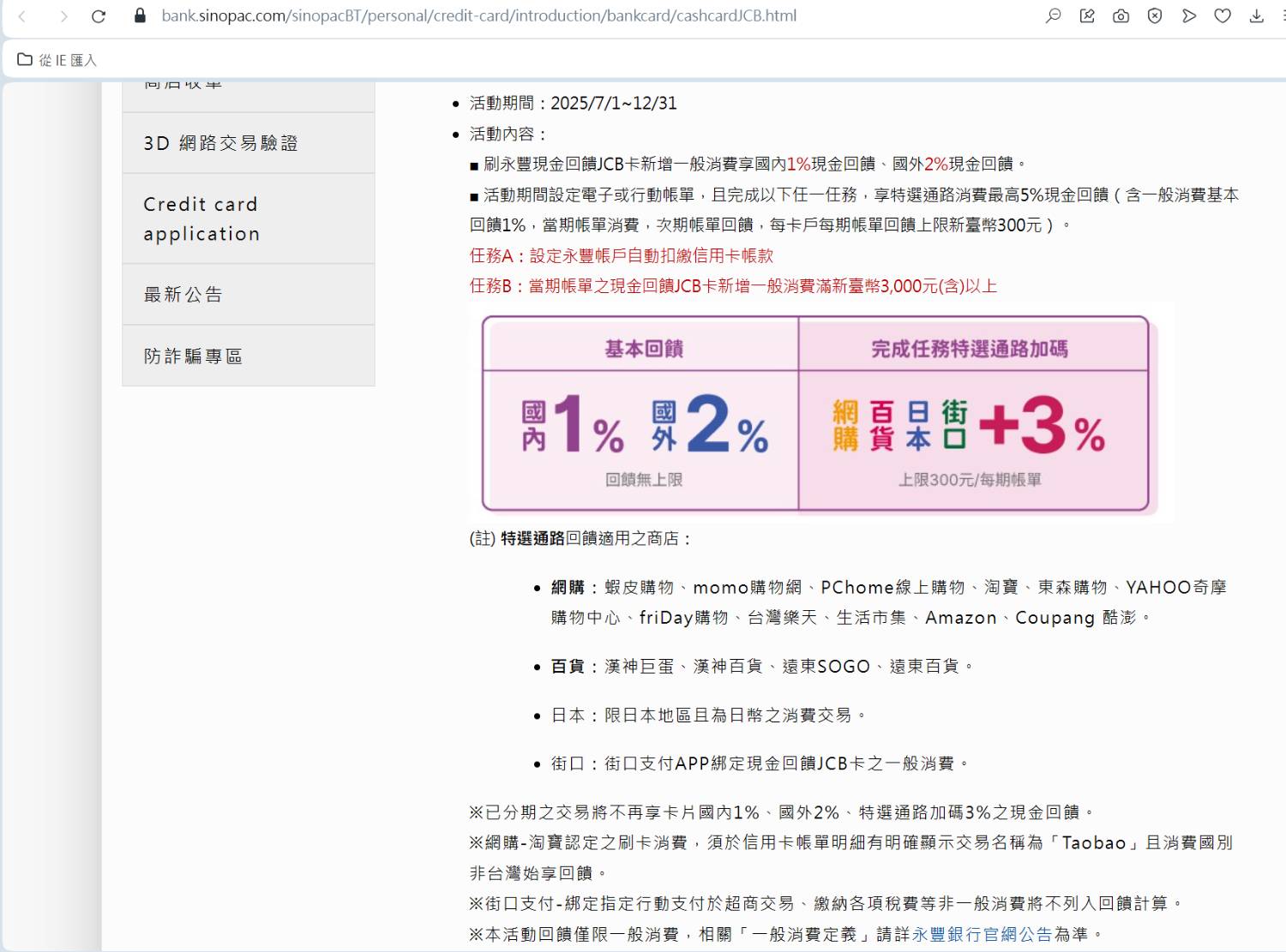Click the send arrow (Flow) icon

tap(1189, 15)
